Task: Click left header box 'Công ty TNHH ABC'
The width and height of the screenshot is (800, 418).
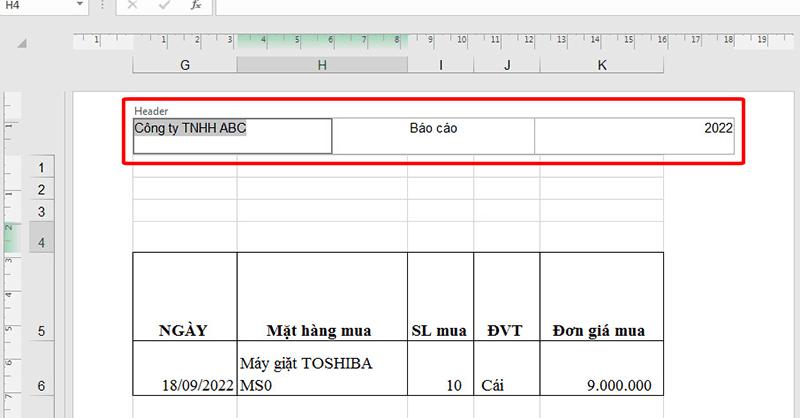Action: [232, 136]
